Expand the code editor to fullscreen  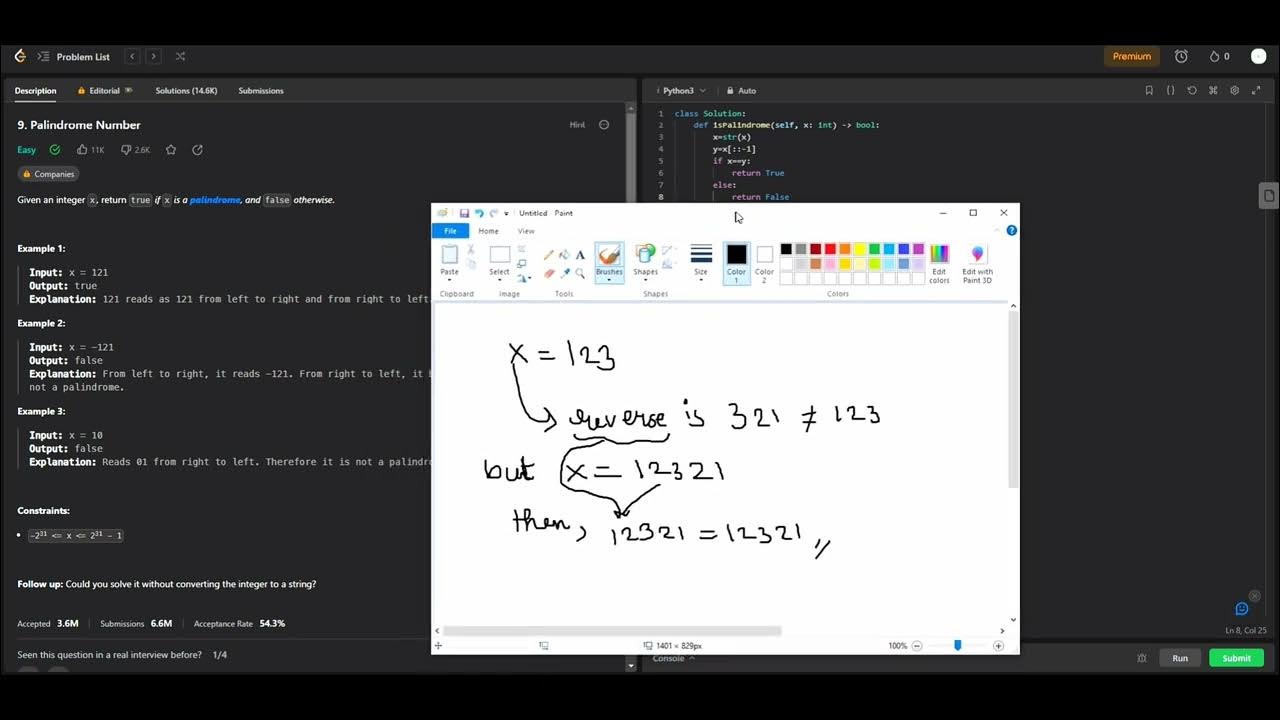point(1256,90)
